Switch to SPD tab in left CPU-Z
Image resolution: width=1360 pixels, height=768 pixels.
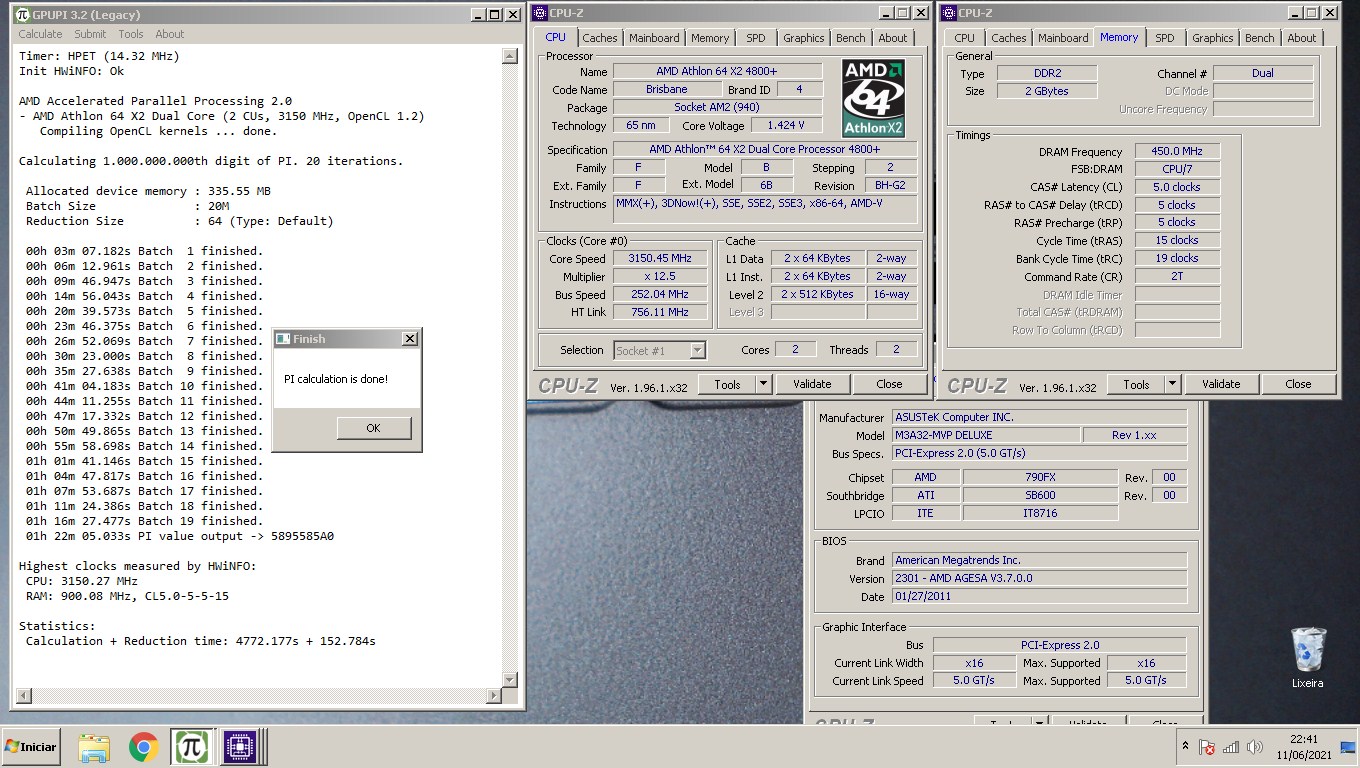pyautogui.click(x=756, y=38)
